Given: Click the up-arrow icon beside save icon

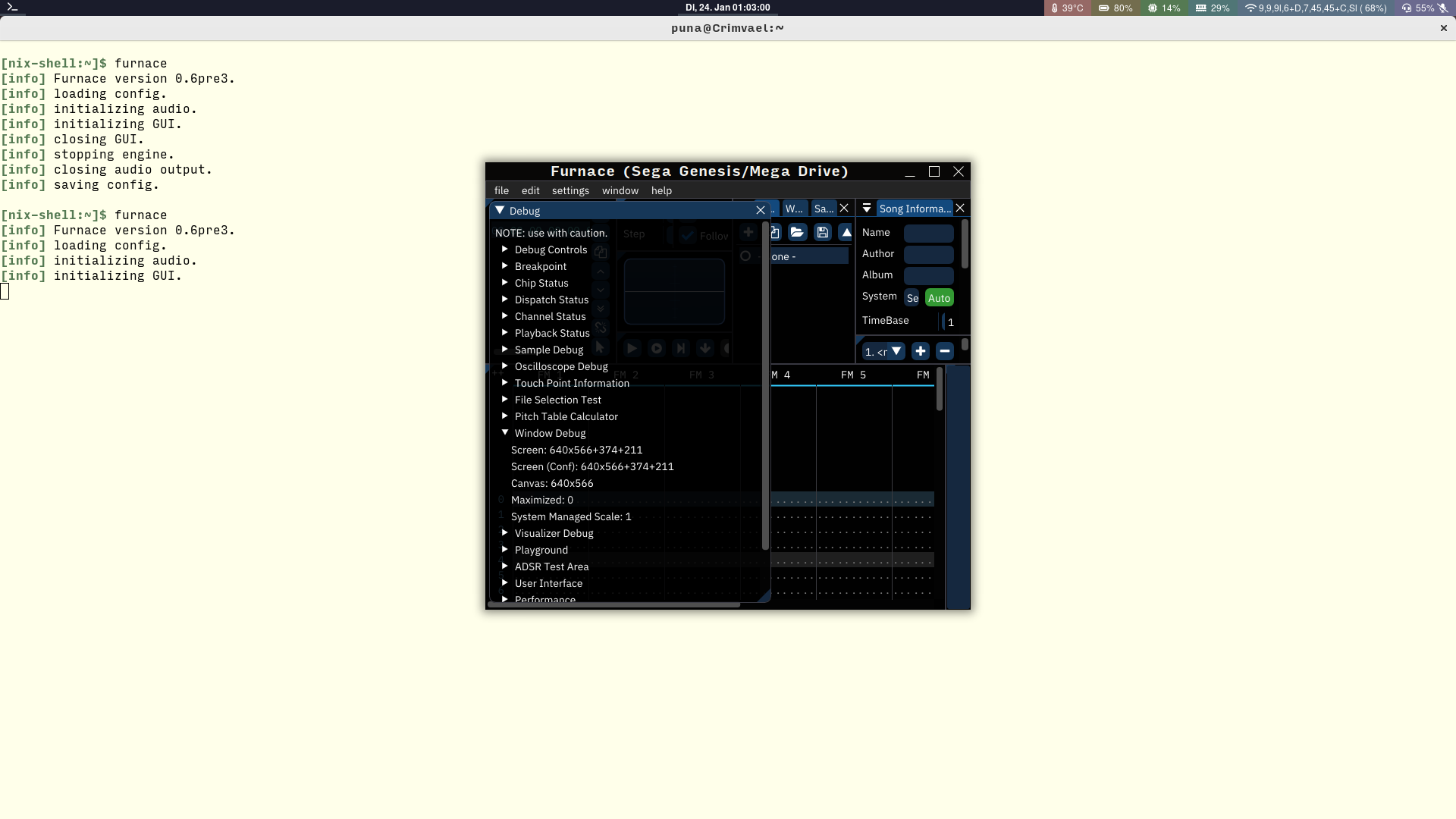Looking at the screenshot, I should click(846, 233).
